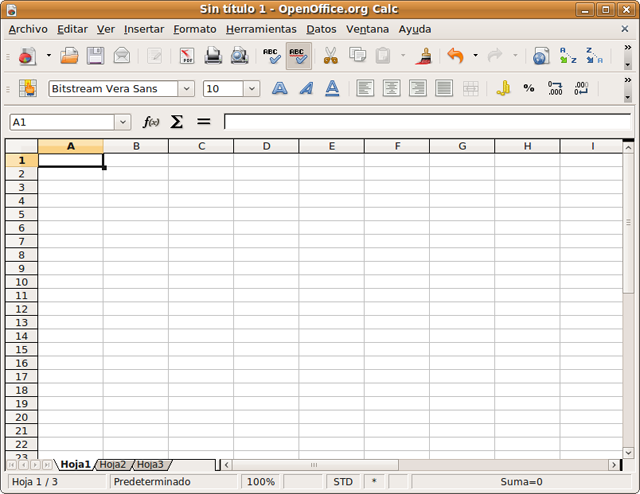Select the Cut scissors icon

330,56
